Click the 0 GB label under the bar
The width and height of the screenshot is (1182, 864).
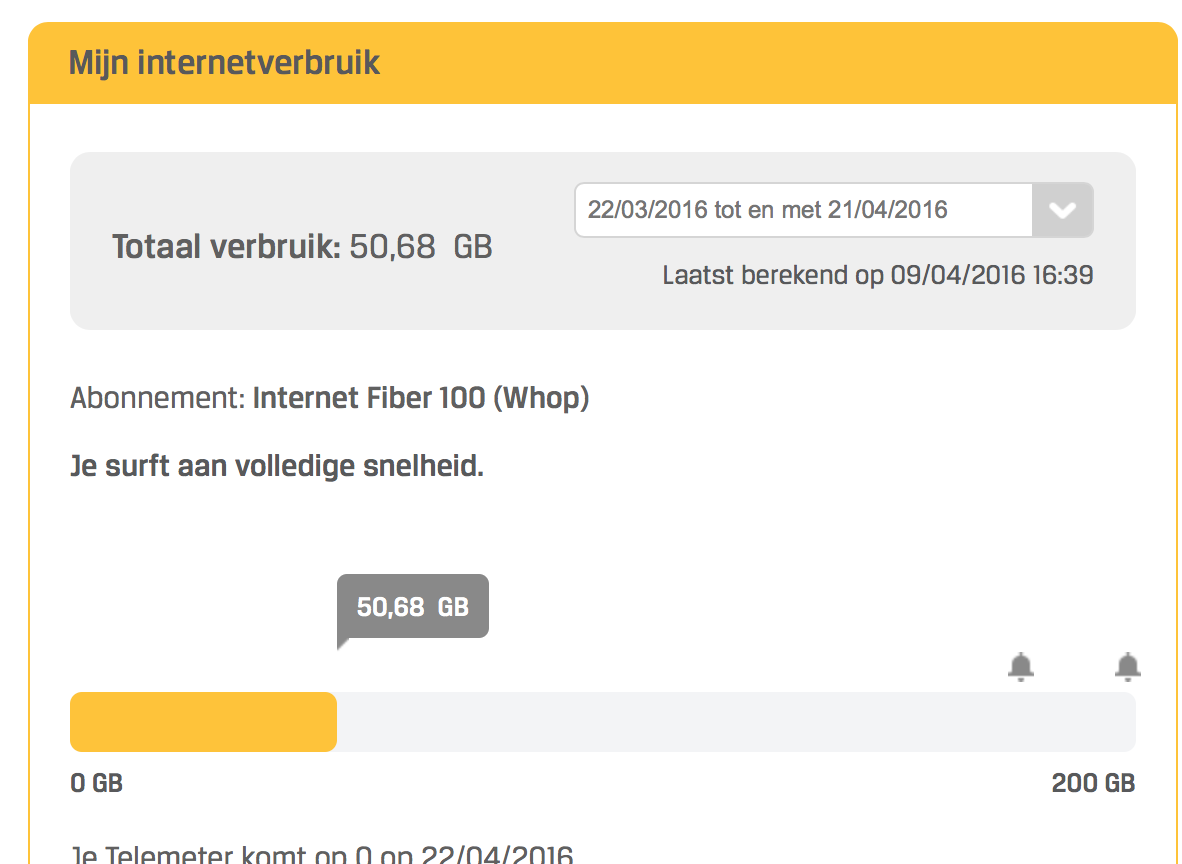tap(96, 783)
